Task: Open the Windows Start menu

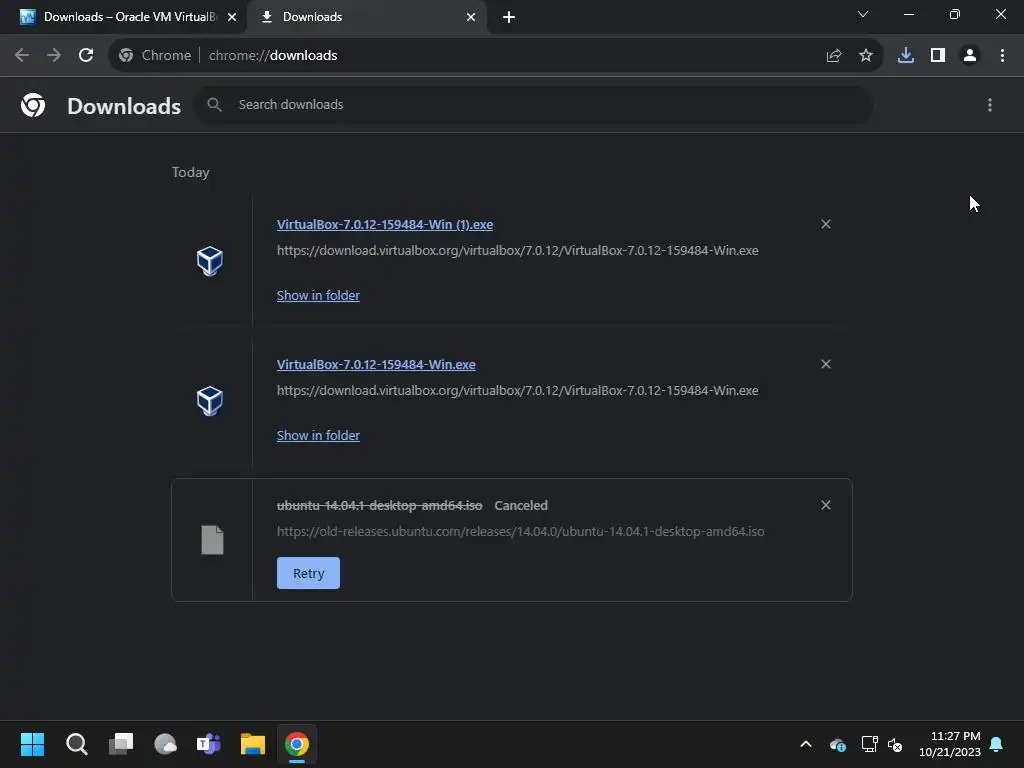Action: tap(32, 744)
